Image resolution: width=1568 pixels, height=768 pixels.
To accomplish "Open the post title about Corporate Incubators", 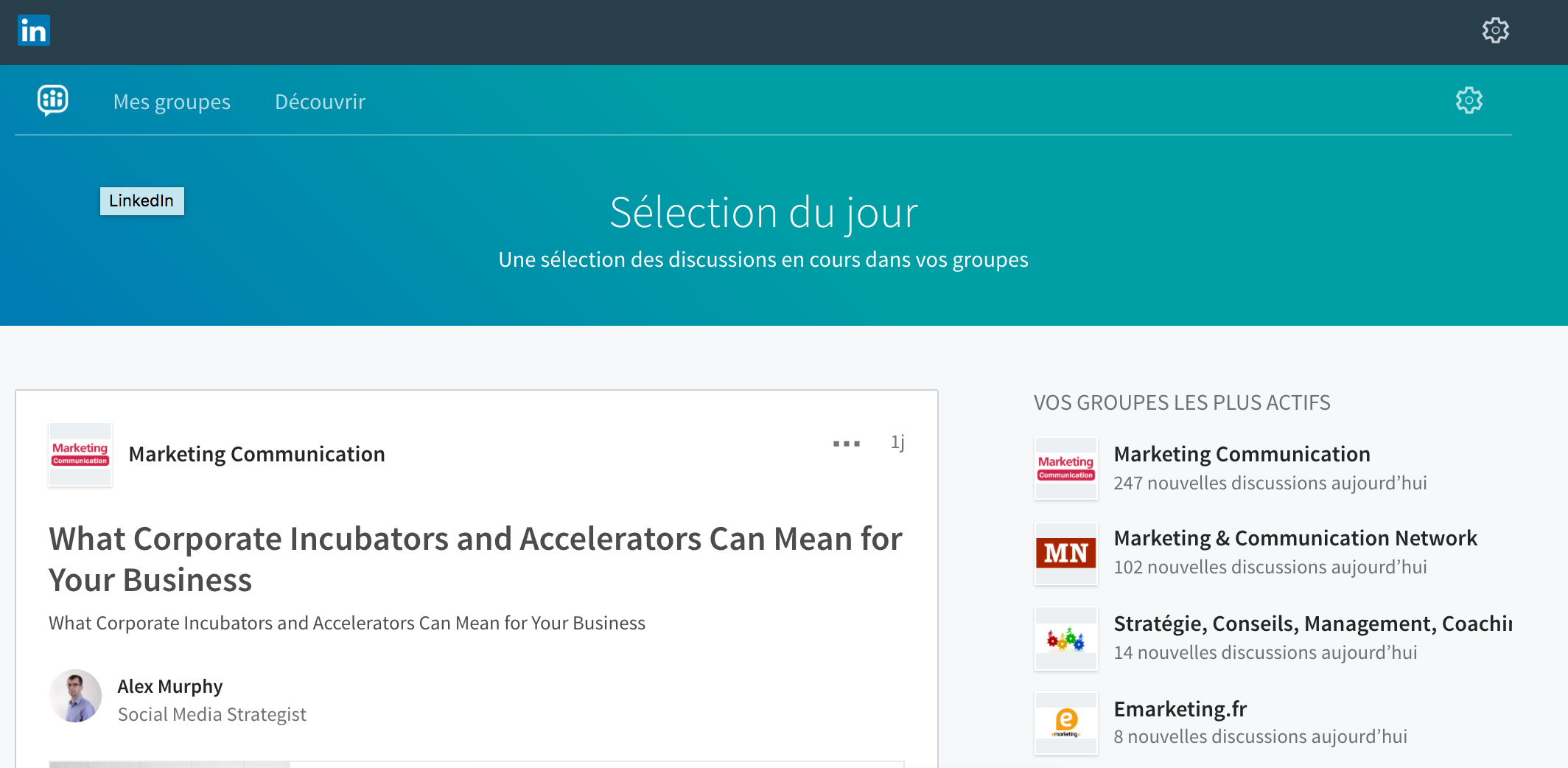I will [475, 559].
